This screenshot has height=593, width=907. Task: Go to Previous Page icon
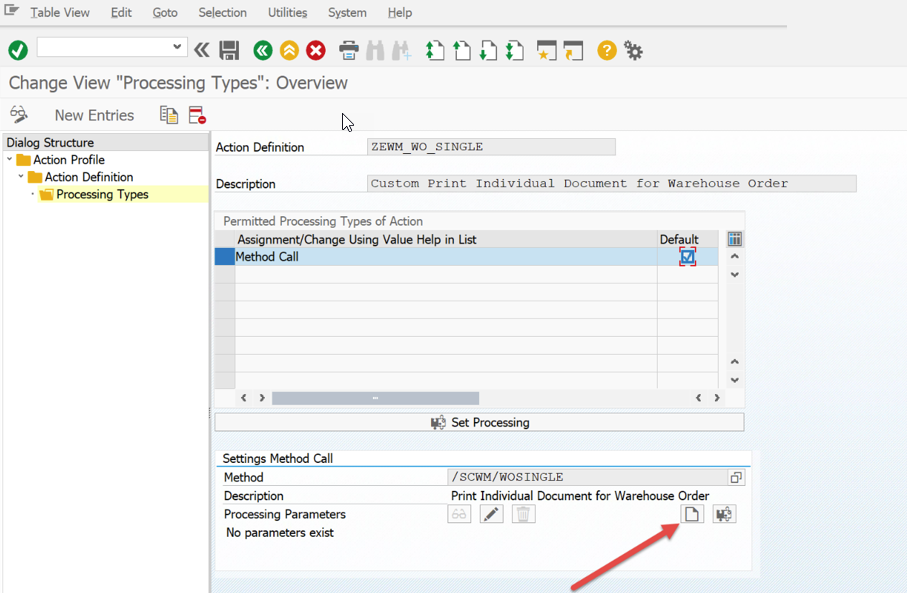tap(462, 50)
